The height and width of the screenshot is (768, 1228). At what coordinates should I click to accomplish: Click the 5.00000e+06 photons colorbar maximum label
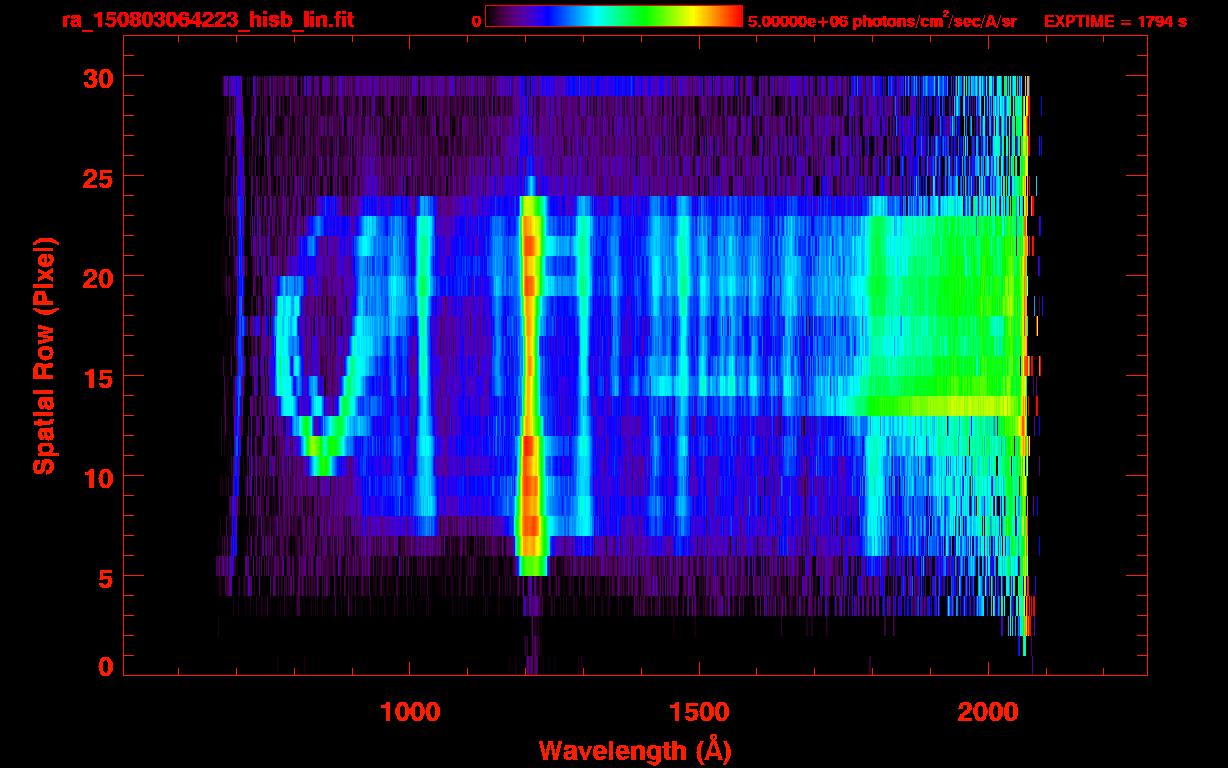click(x=881, y=21)
